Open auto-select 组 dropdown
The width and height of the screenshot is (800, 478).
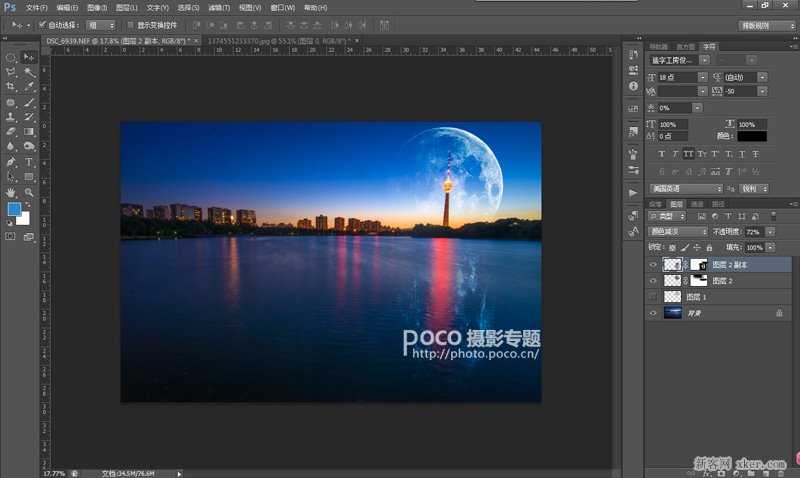pyautogui.click(x=101, y=25)
